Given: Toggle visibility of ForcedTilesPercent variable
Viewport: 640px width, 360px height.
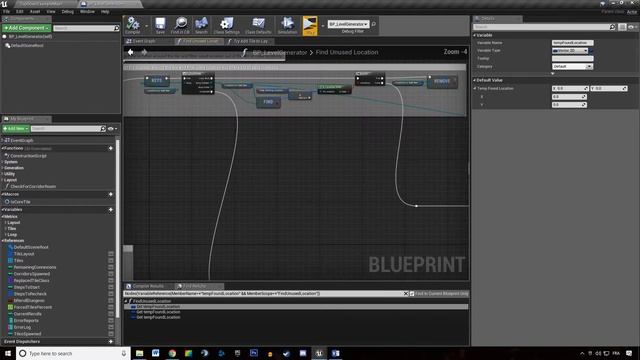Looking at the screenshot, I should tap(111, 307).
